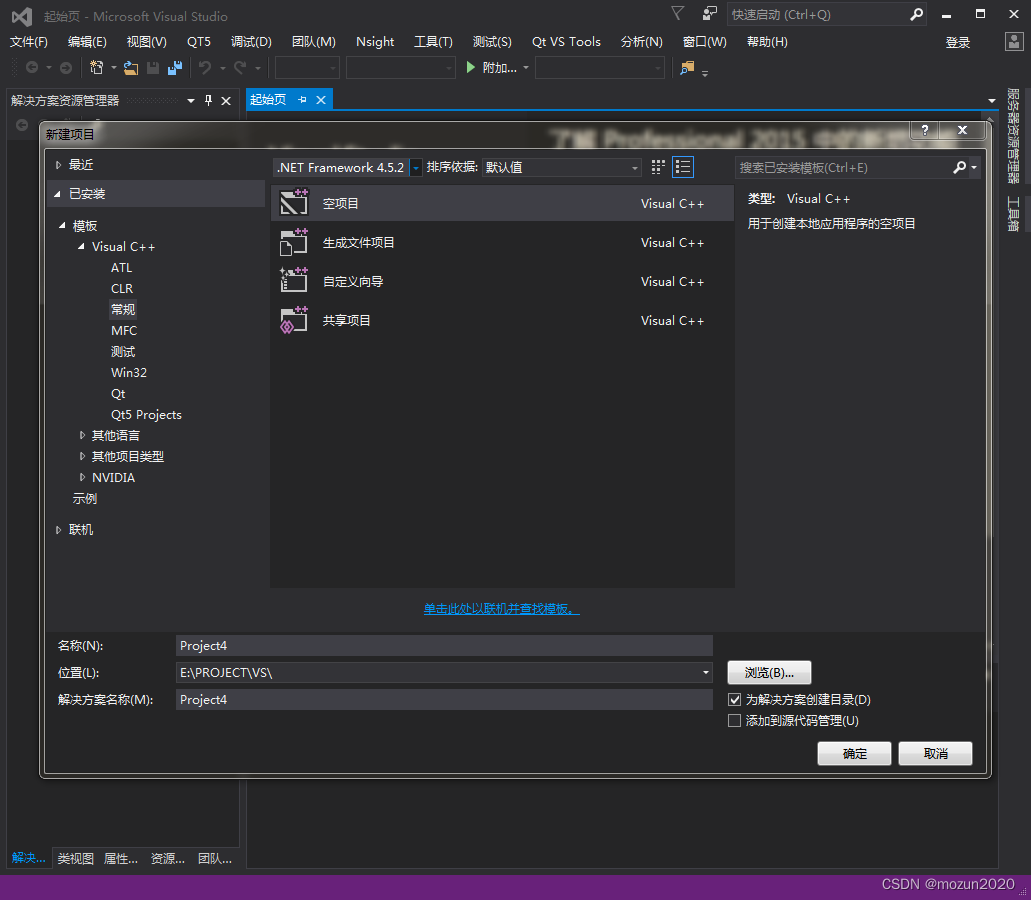Switch template list to medium icons view
This screenshot has width=1031, height=900.
(683, 167)
